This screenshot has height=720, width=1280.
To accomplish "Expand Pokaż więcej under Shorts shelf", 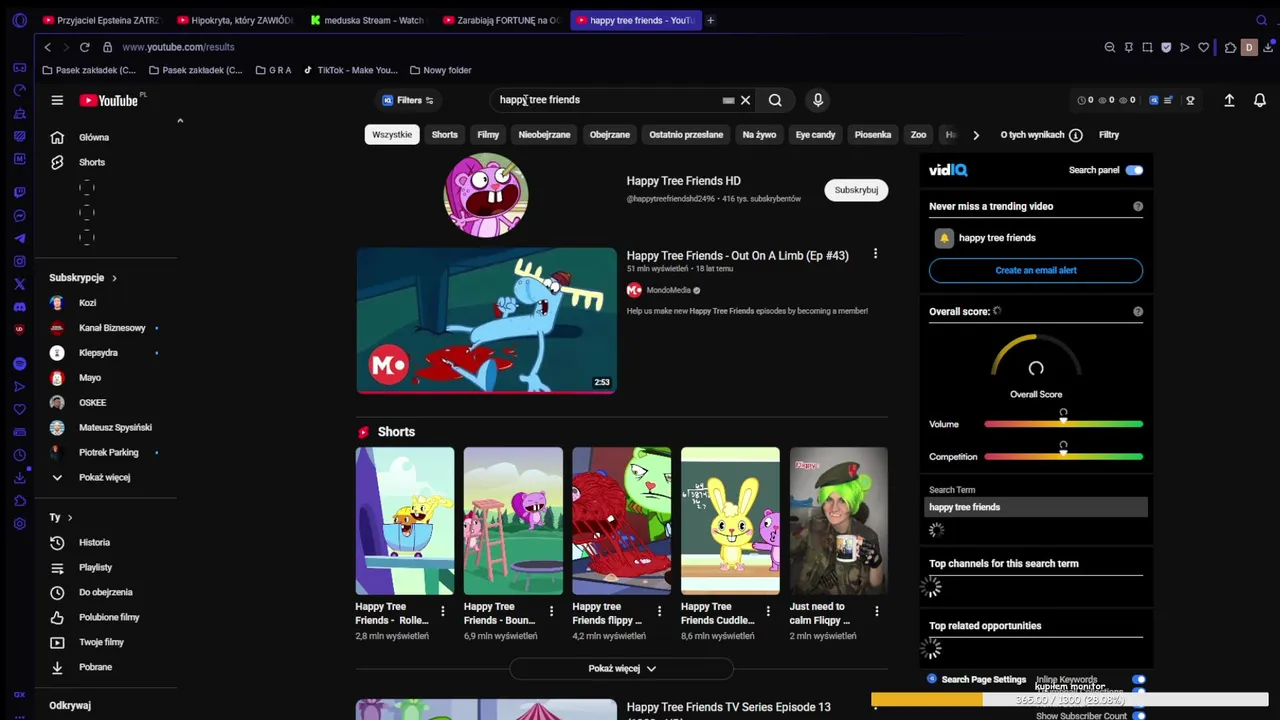I will tap(621, 668).
